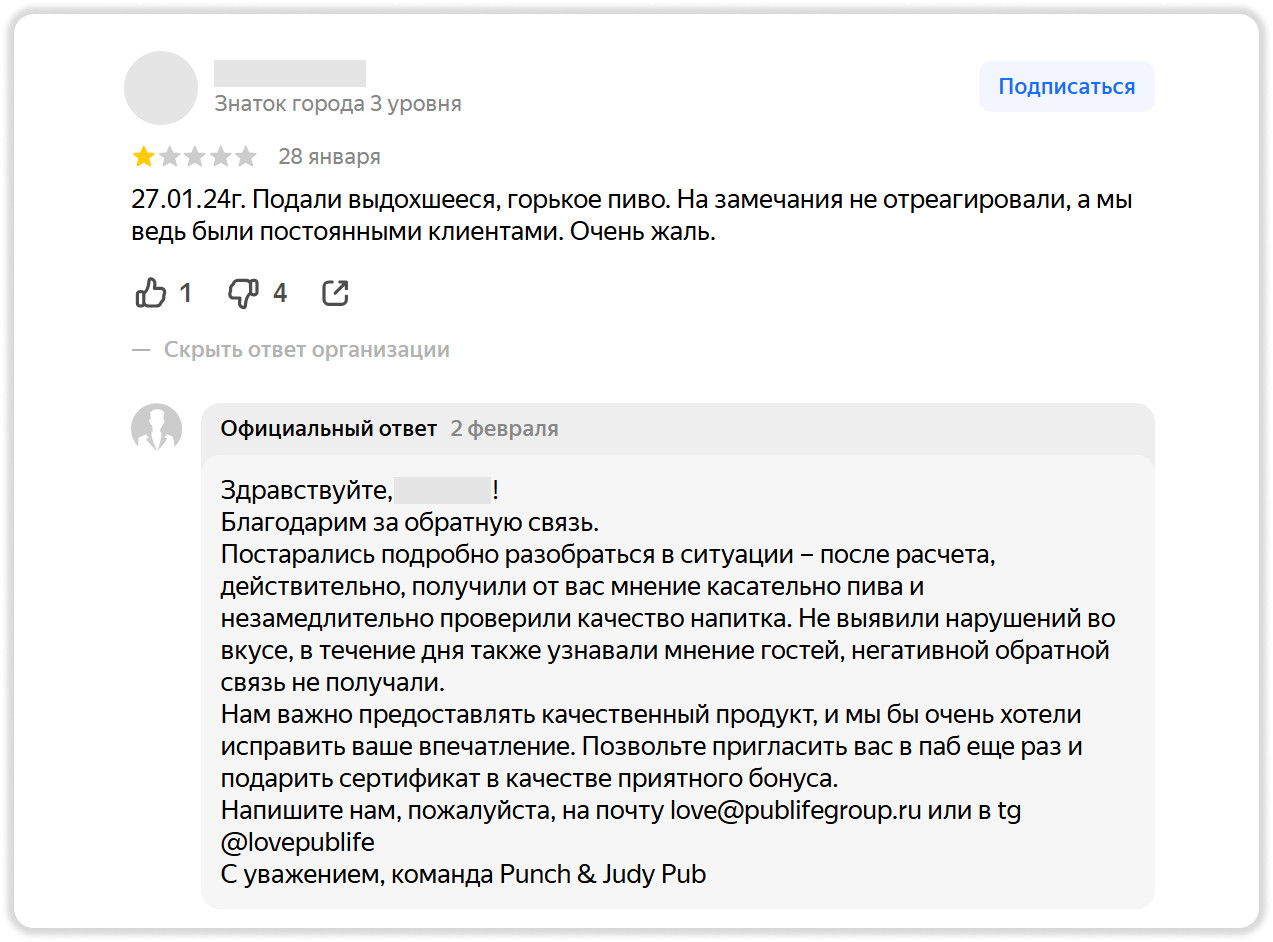This screenshot has width=1273, height=942.
Task: Click the reply date "2 февраля"
Action: pyautogui.click(x=504, y=429)
